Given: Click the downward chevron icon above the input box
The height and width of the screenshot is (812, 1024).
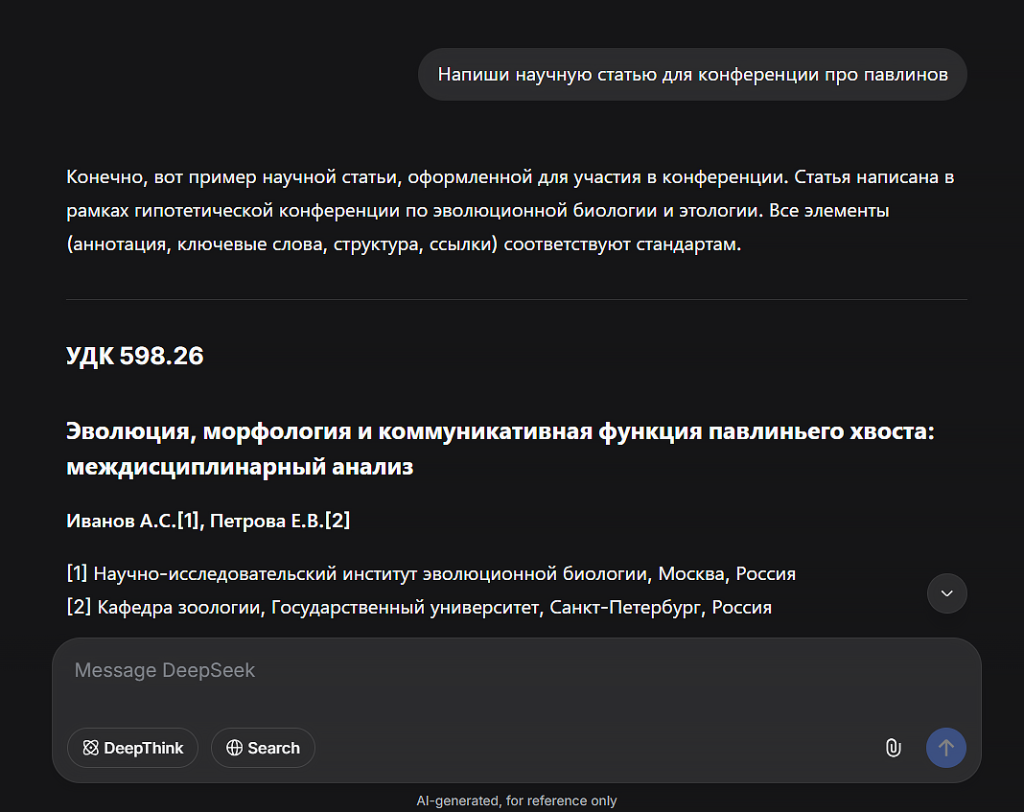Looking at the screenshot, I should 946,593.
